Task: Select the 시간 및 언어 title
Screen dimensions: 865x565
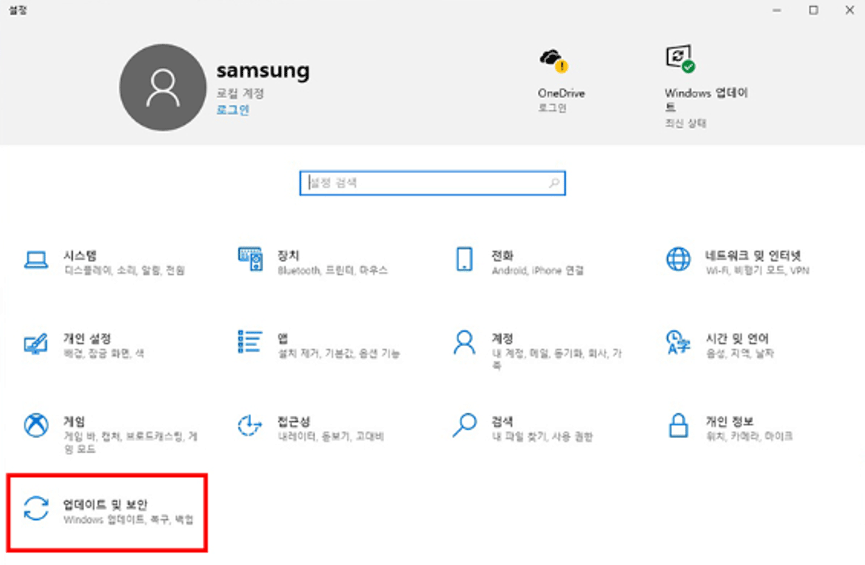Action: click(x=737, y=338)
